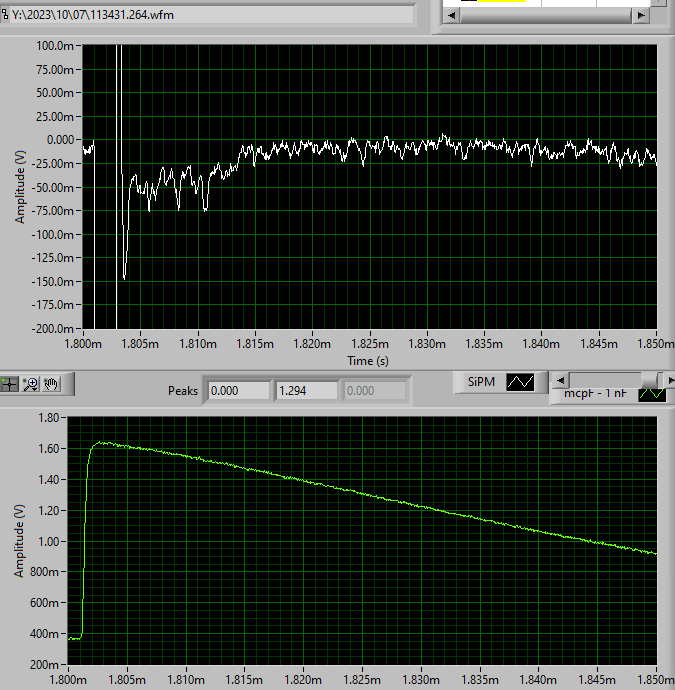Click the file path field ending 113431.264.wfm
The image size is (675, 690).
pyautogui.click(x=212, y=15)
